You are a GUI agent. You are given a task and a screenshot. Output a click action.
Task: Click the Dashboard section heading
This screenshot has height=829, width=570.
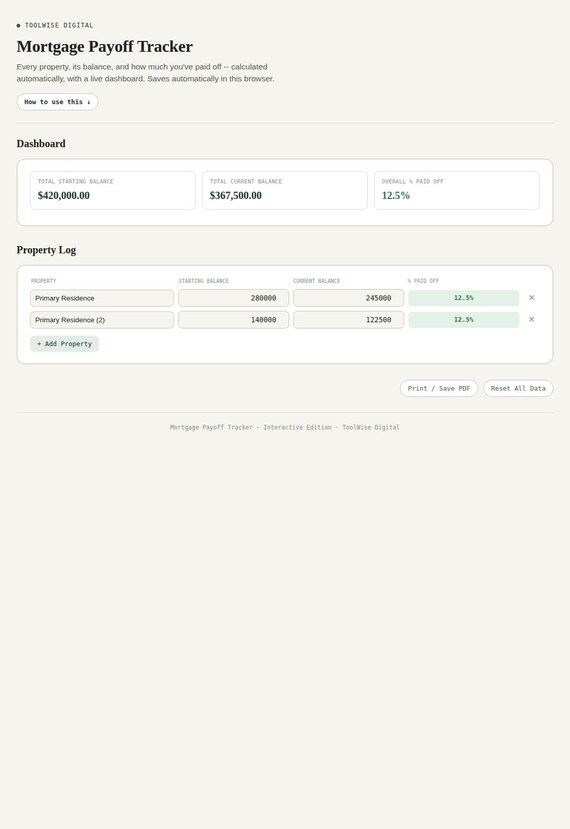(41, 144)
